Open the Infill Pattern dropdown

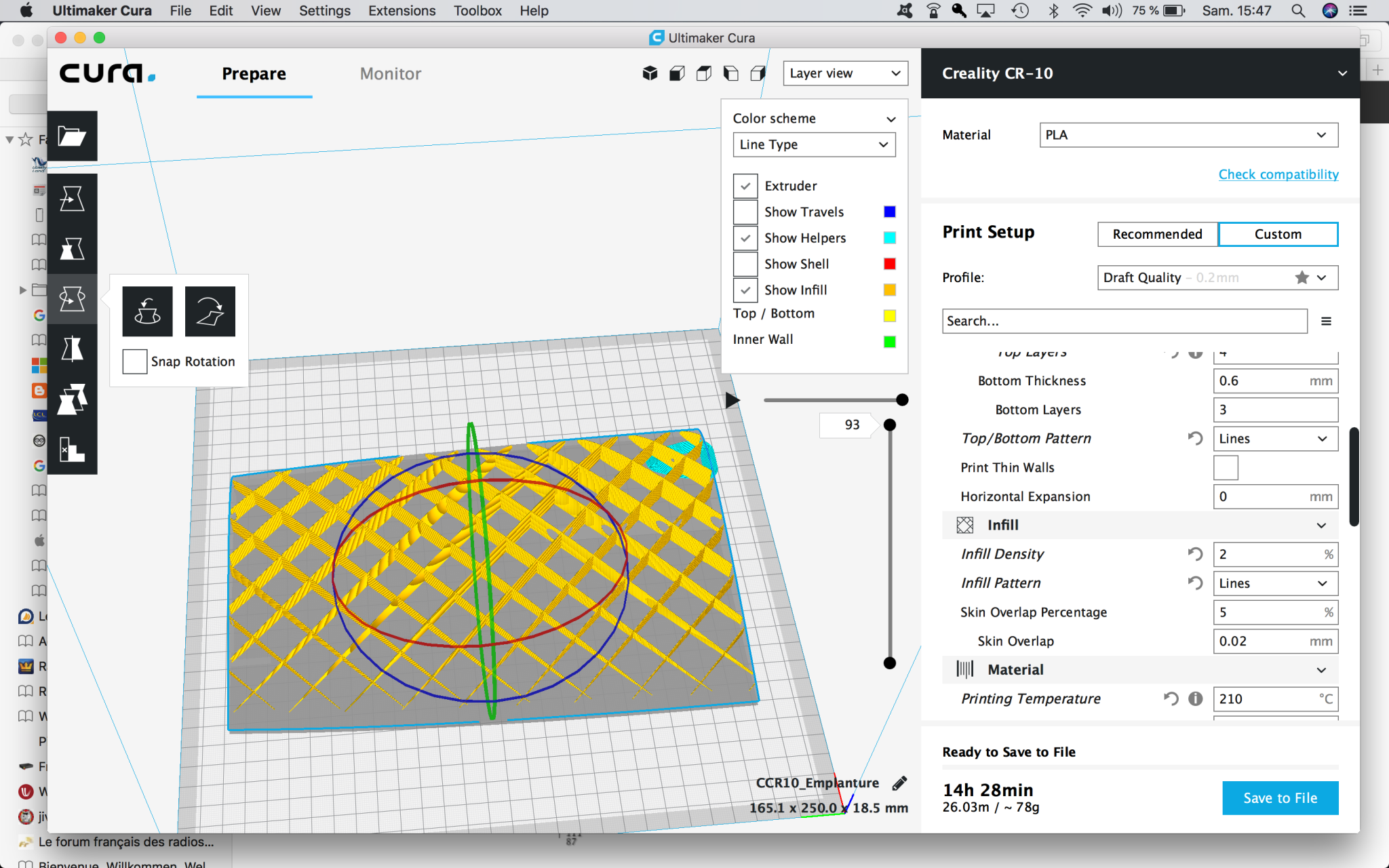(x=1274, y=583)
